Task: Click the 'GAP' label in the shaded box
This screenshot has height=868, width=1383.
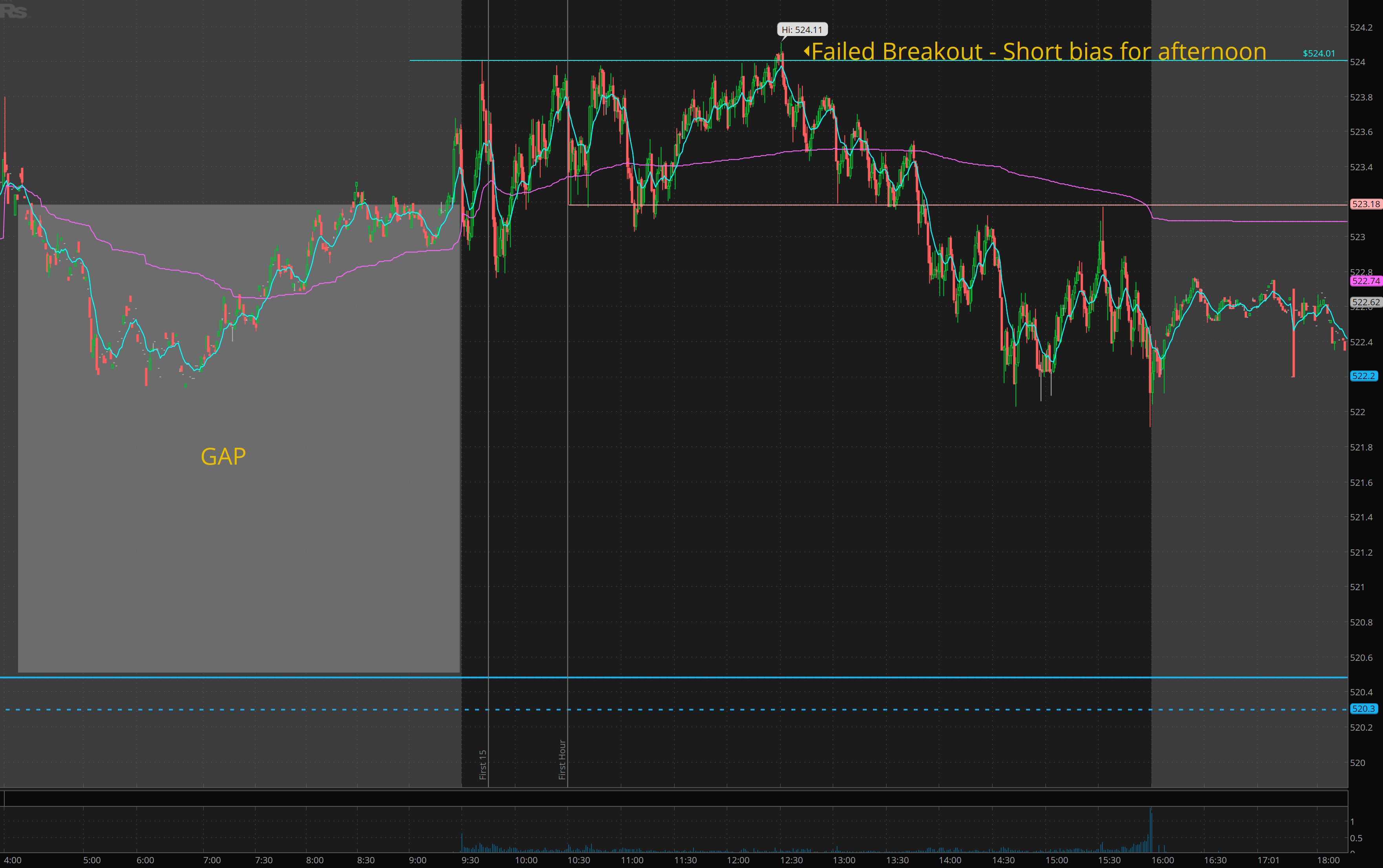Action: coord(223,456)
